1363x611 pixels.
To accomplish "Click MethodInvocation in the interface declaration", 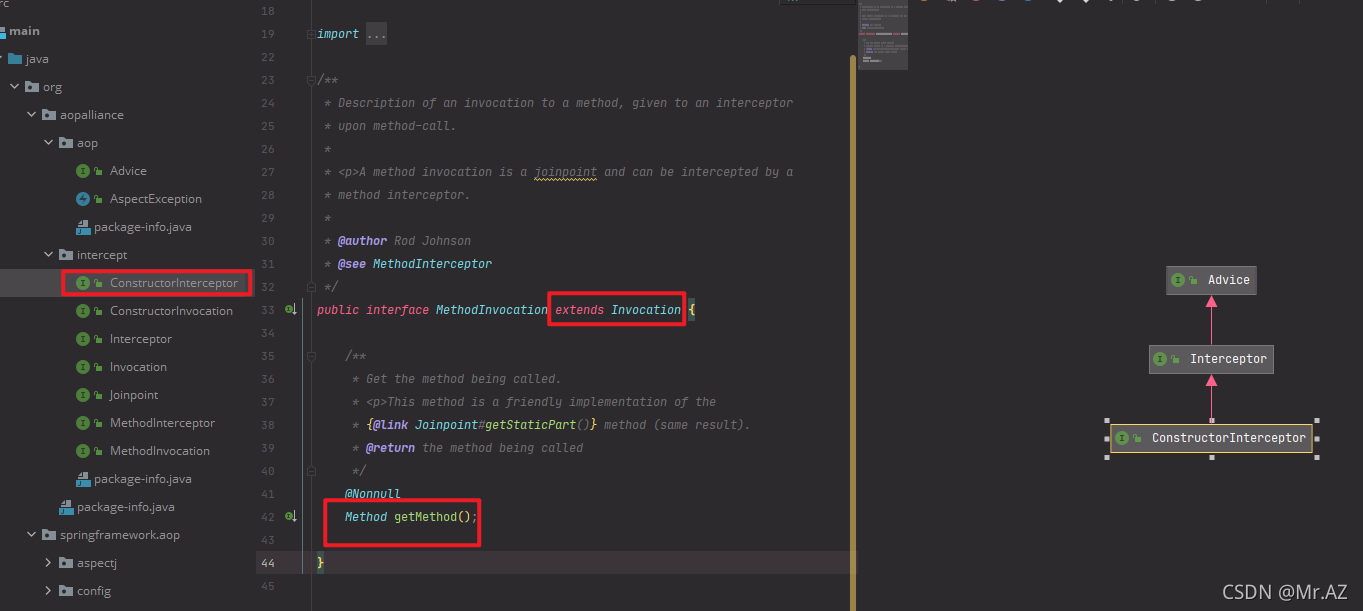I will (492, 310).
